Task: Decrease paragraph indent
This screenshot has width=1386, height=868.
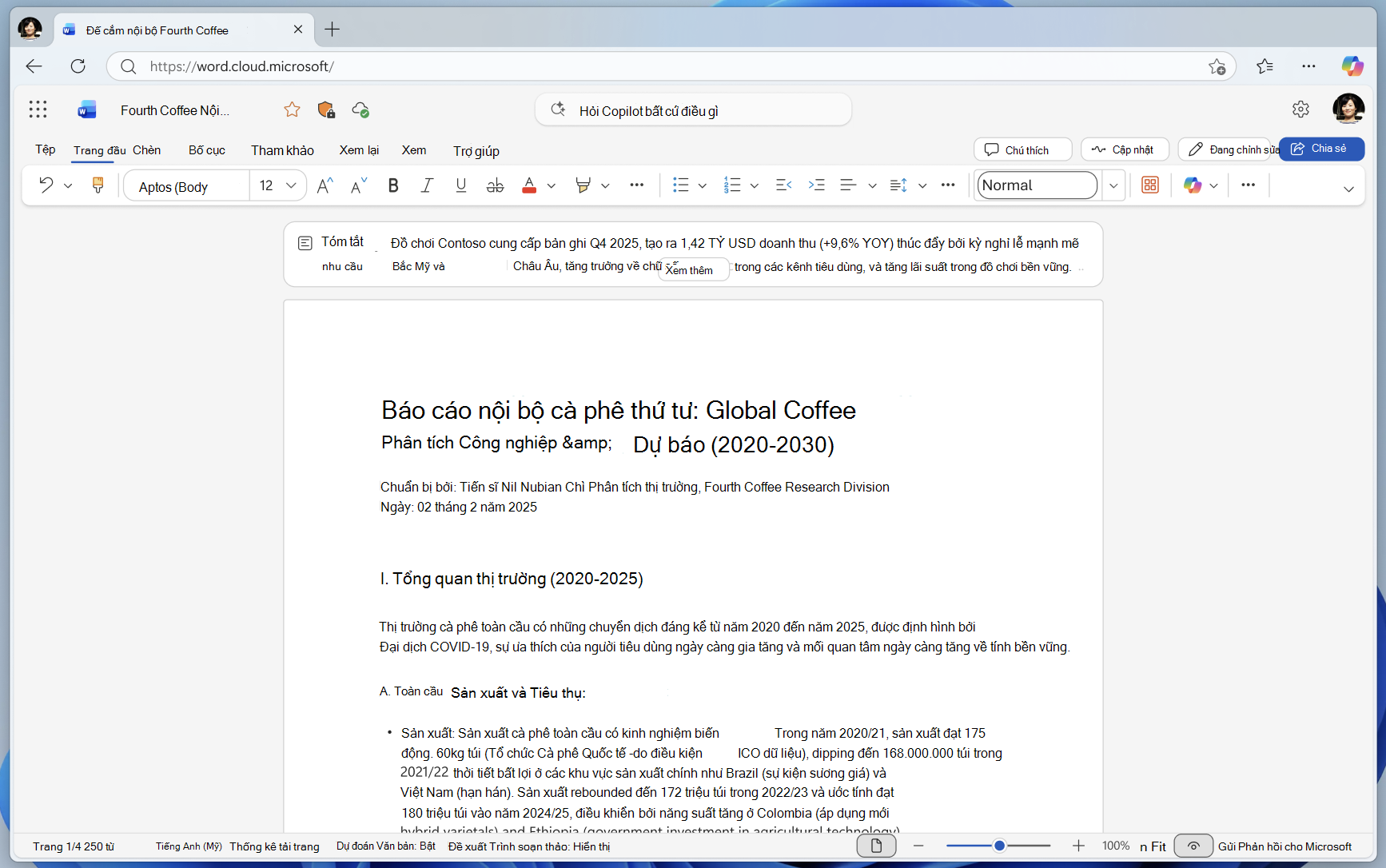Action: 783,185
